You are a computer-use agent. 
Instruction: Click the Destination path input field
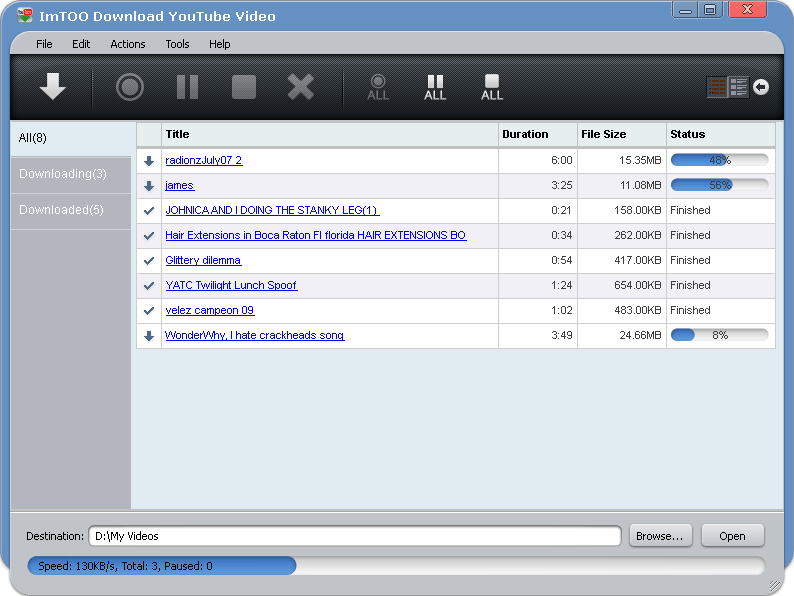point(355,536)
